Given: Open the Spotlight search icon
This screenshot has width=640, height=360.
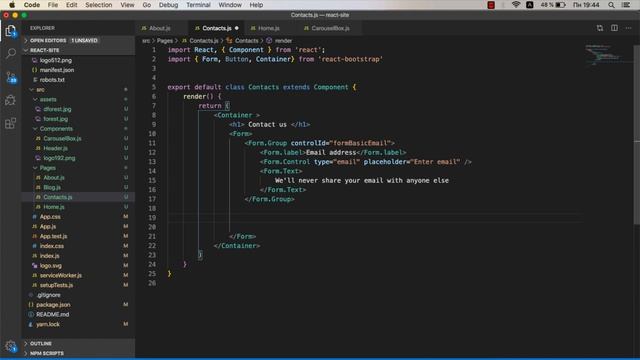Looking at the screenshot, I should [611, 5].
